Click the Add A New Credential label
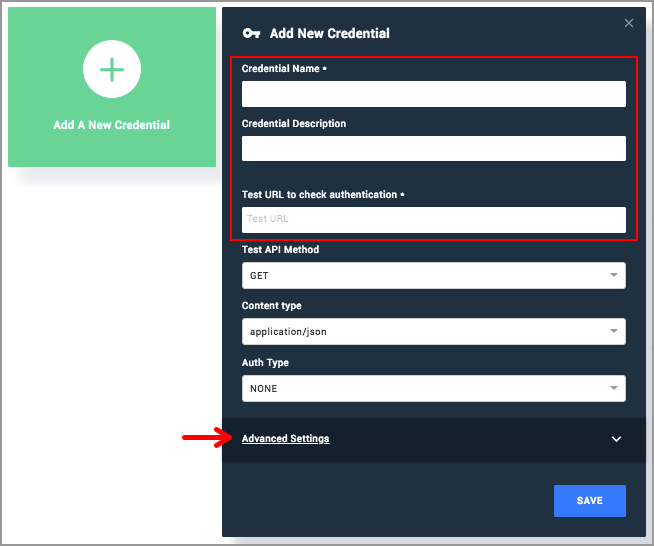The width and height of the screenshot is (654, 546). click(x=112, y=125)
